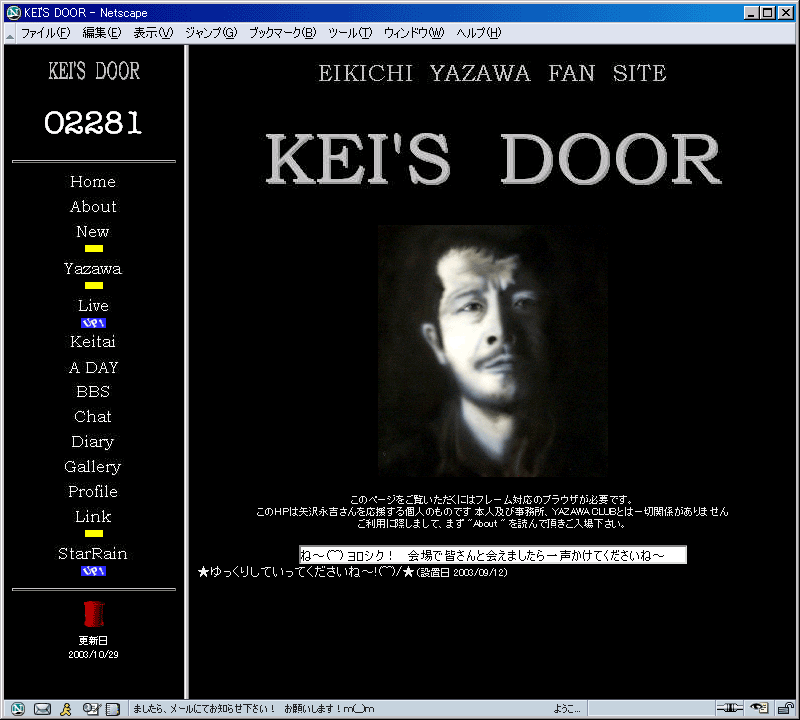The image size is (800, 720).
Task: Click the UP! badge under StarRain
Action: pyautogui.click(x=93, y=571)
